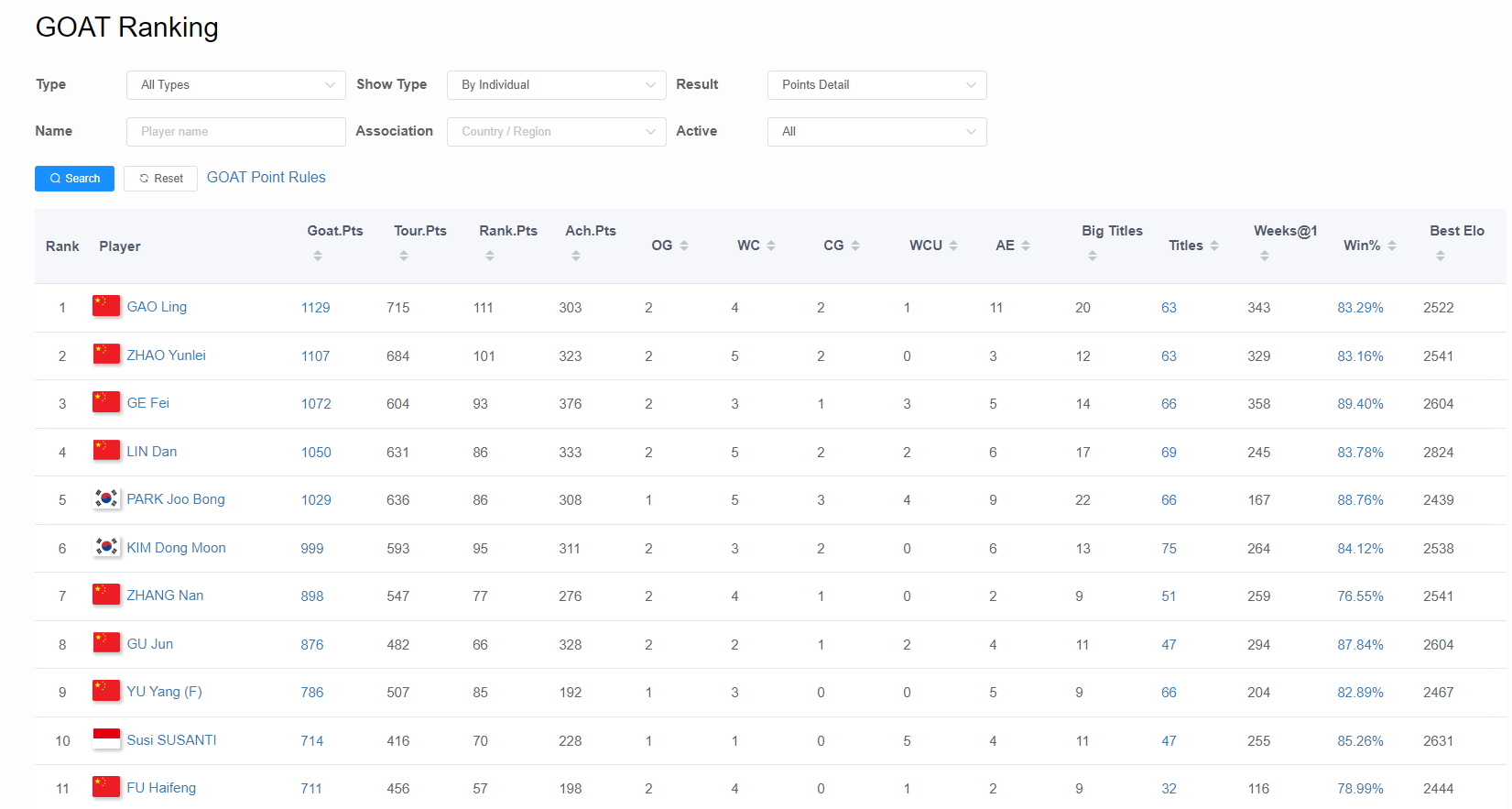The width and height of the screenshot is (1512, 809).
Task: Click Best Elo 2824 in LIN Dan row
Action: click(1439, 453)
